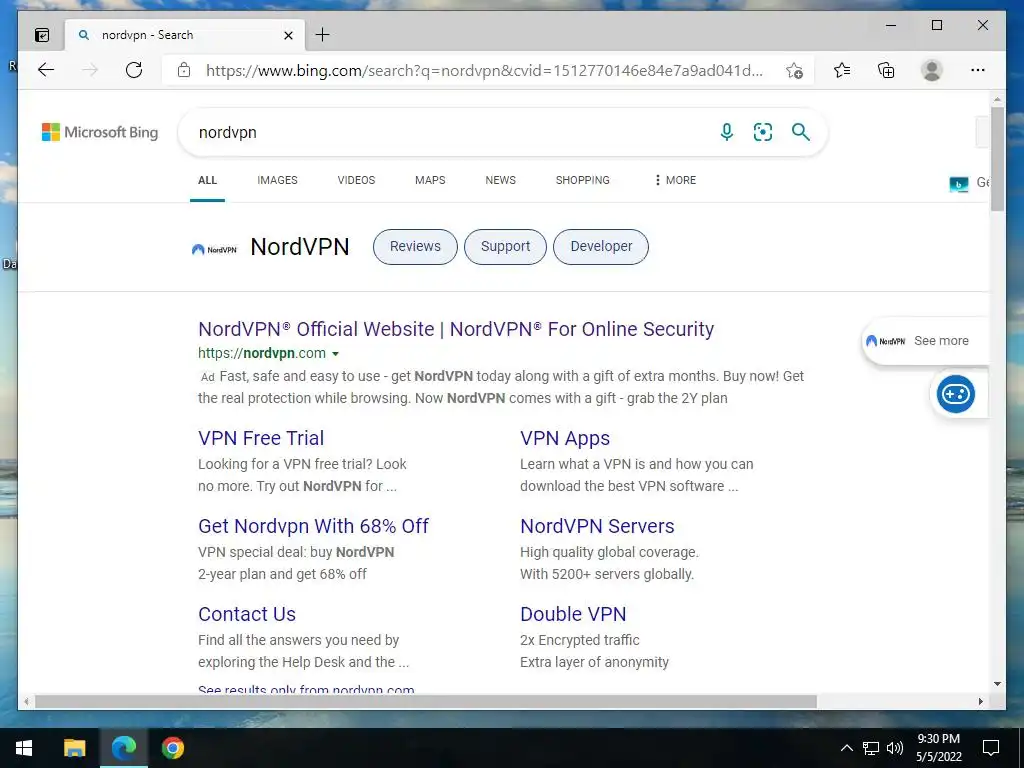Open Collections panel
Viewport: 1024px width, 768px height.
click(x=886, y=70)
